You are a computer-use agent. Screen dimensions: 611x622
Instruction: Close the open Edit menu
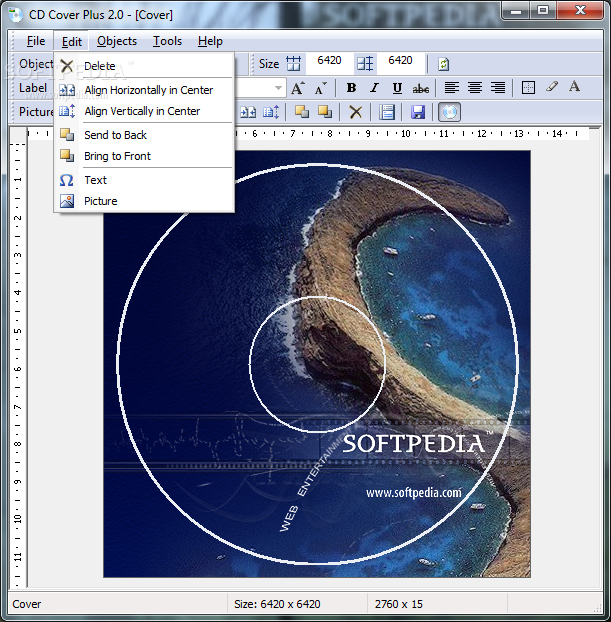coord(71,41)
